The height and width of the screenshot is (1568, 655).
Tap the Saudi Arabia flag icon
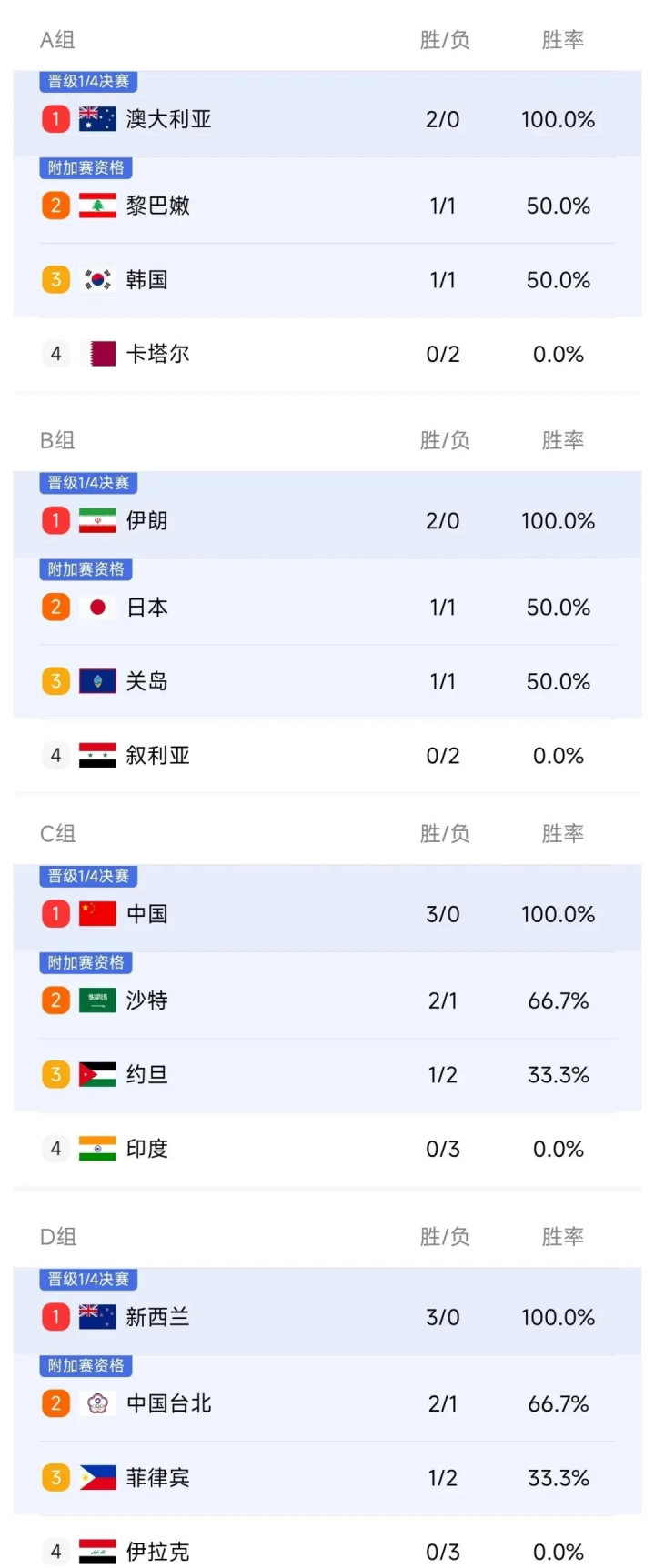(97, 1000)
